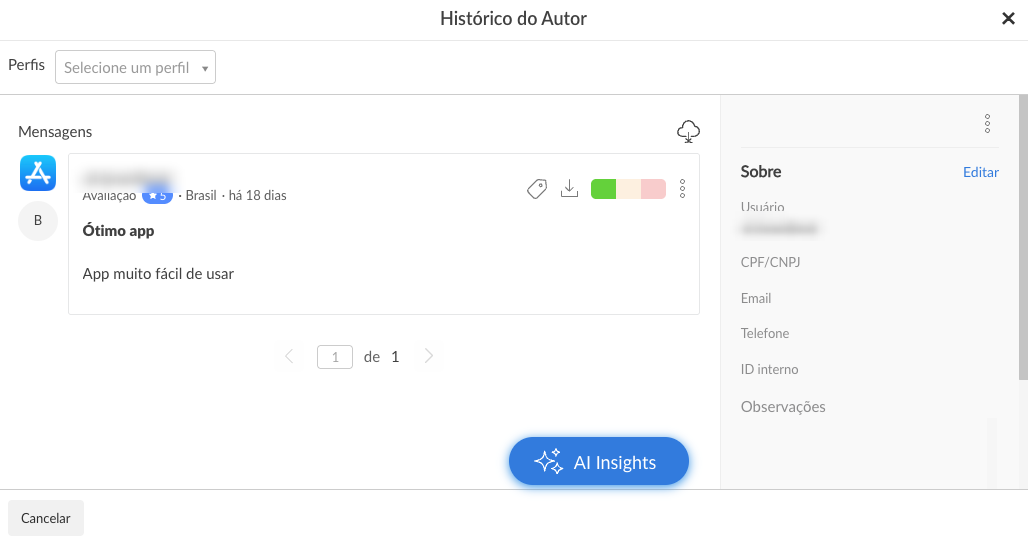Click the tag icon on the review
The height and width of the screenshot is (543, 1028).
pos(537,189)
